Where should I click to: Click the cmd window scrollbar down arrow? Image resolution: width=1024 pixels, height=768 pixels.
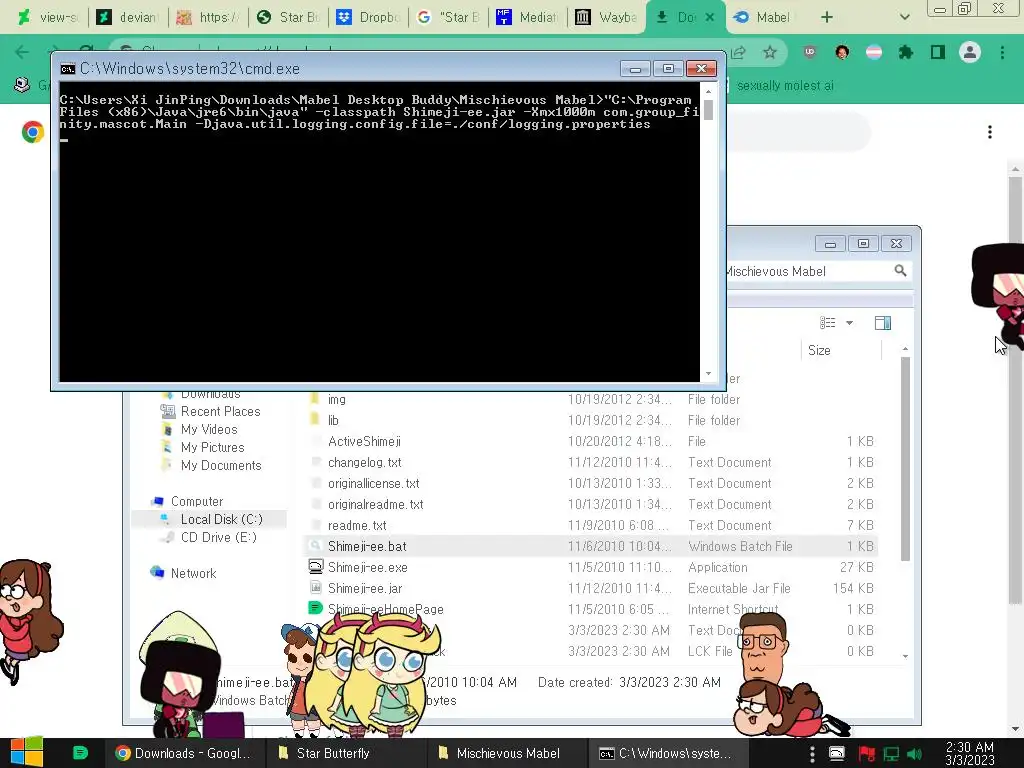tap(709, 374)
